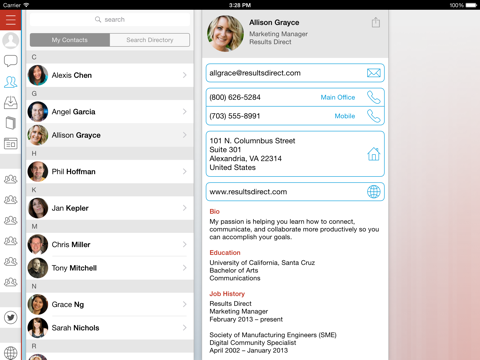This screenshot has height=360, width=480.
Task: Tap the share icon on Allison Grayce's profile
Action: pos(376,23)
